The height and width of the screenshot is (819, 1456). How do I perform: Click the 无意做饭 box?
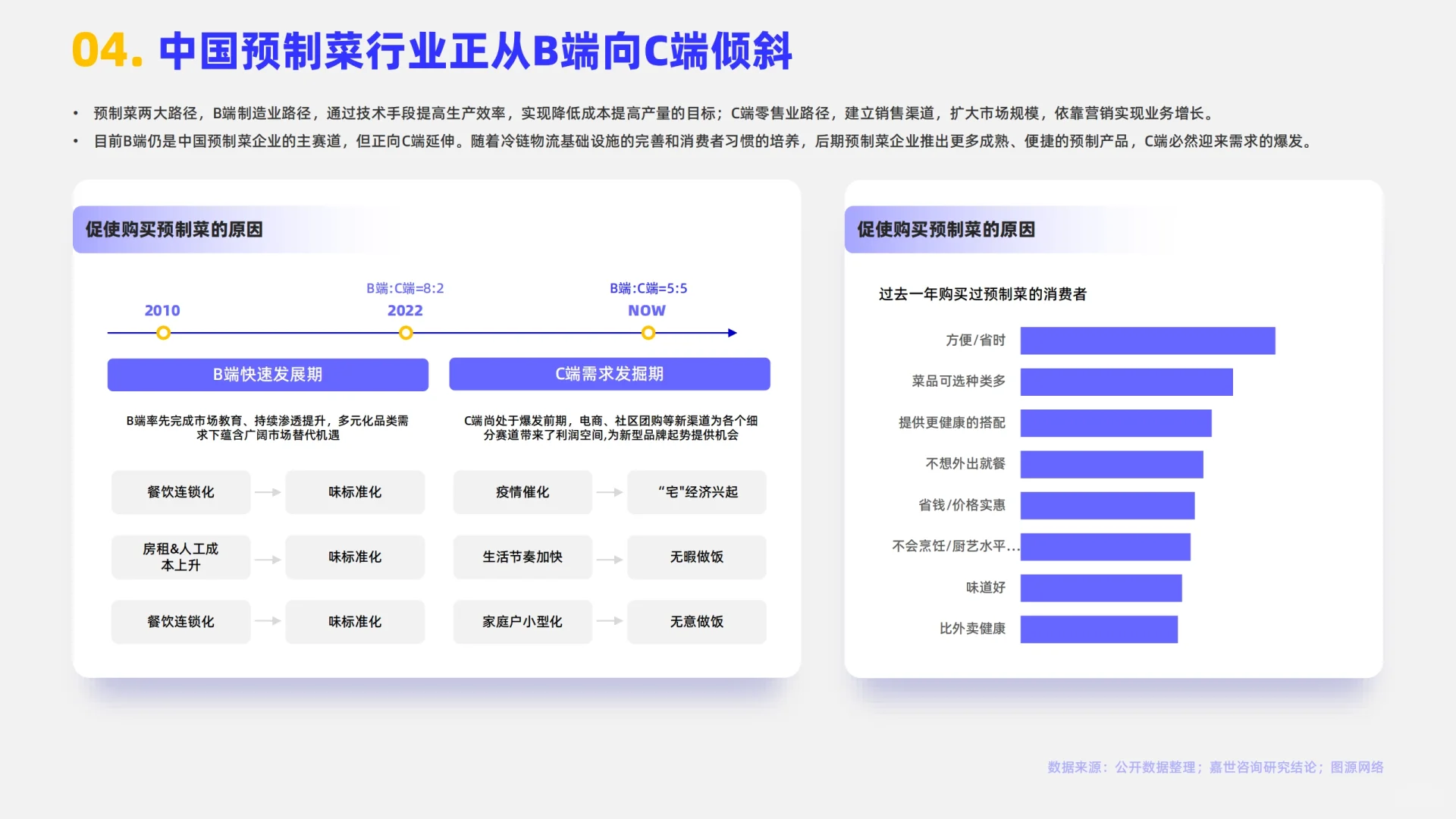pos(696,622)
